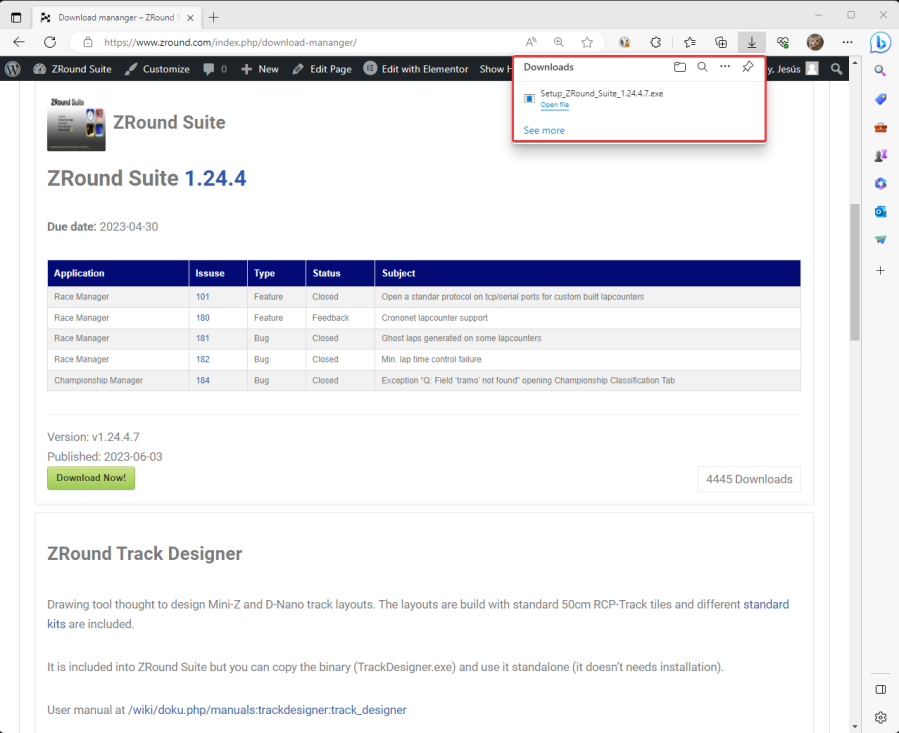
Task: Select the Download mananger tab
Action: 116,18
